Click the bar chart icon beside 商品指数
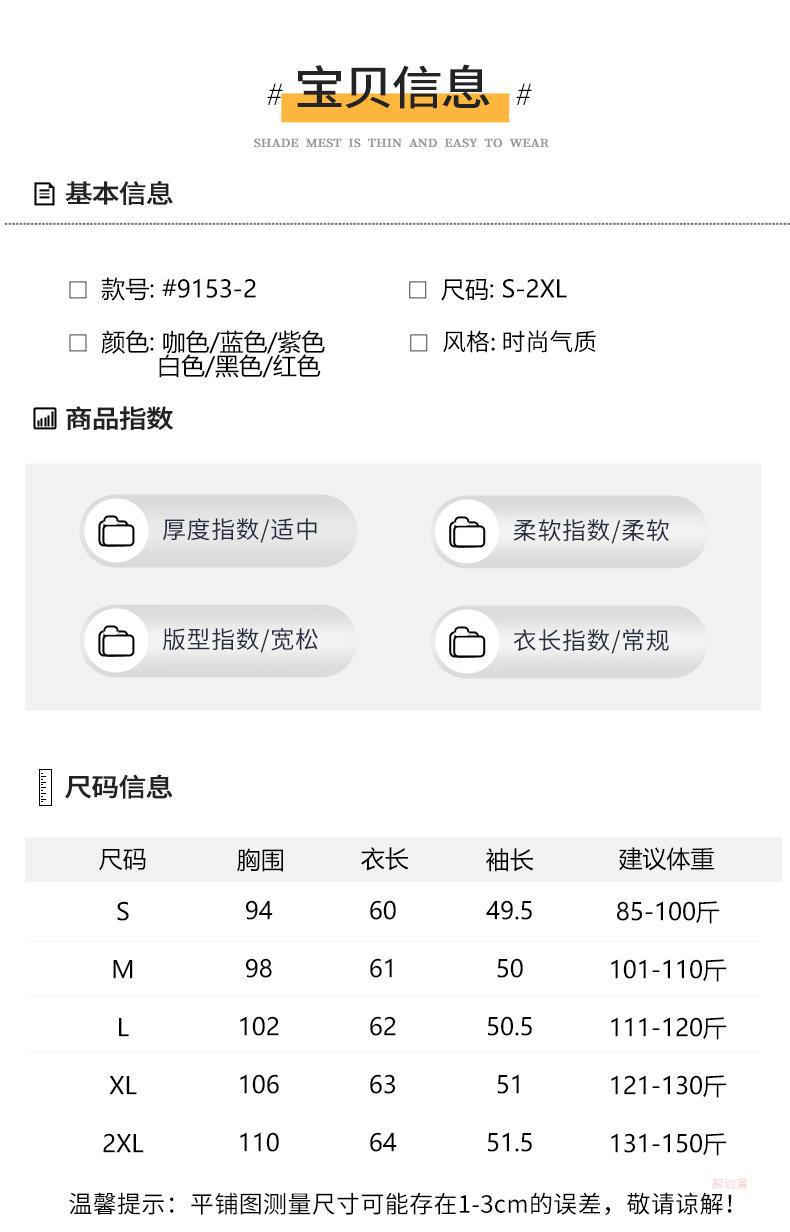 pos(44,419)
